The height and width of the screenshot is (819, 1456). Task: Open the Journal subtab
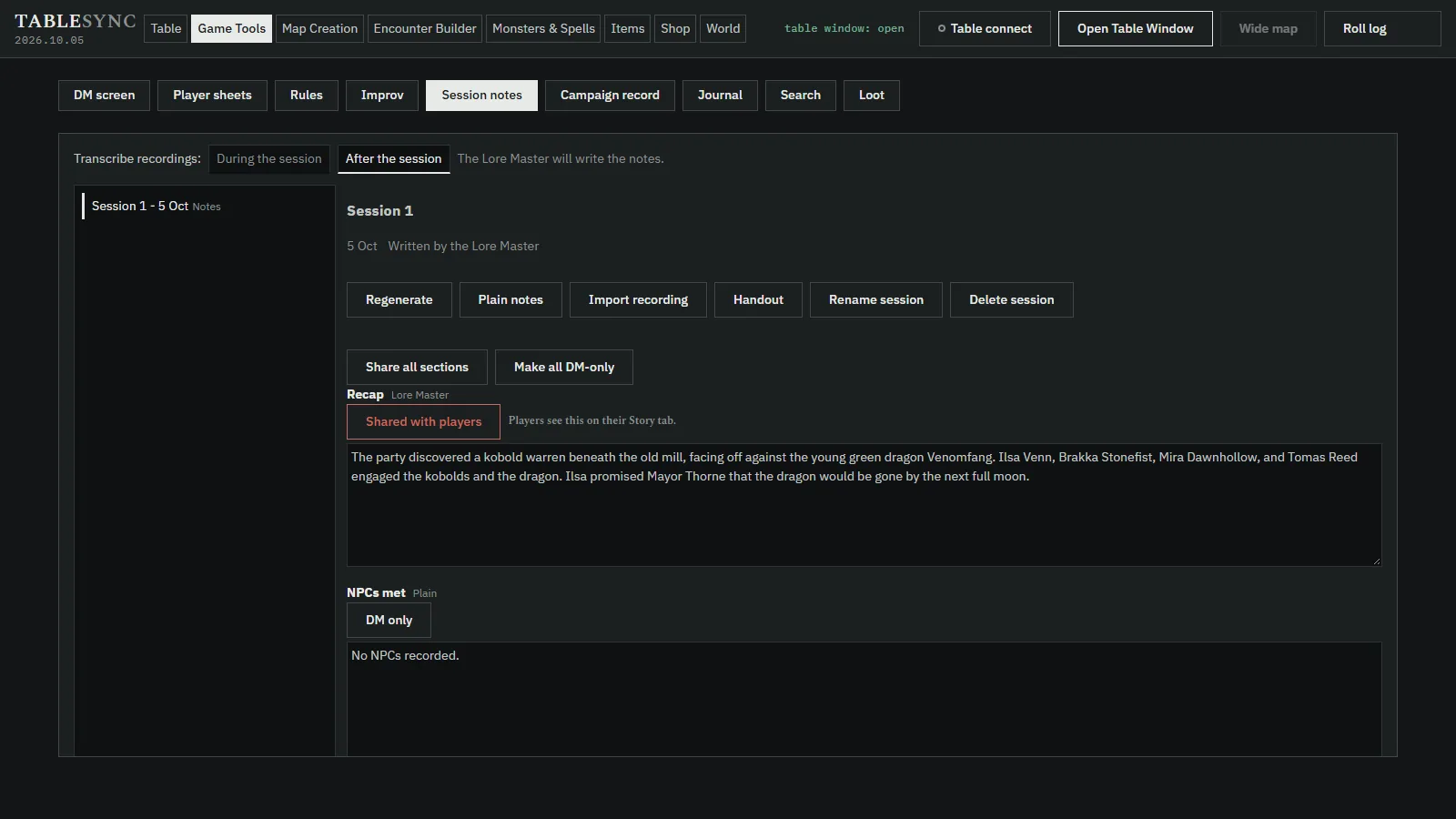click(720, 96)
